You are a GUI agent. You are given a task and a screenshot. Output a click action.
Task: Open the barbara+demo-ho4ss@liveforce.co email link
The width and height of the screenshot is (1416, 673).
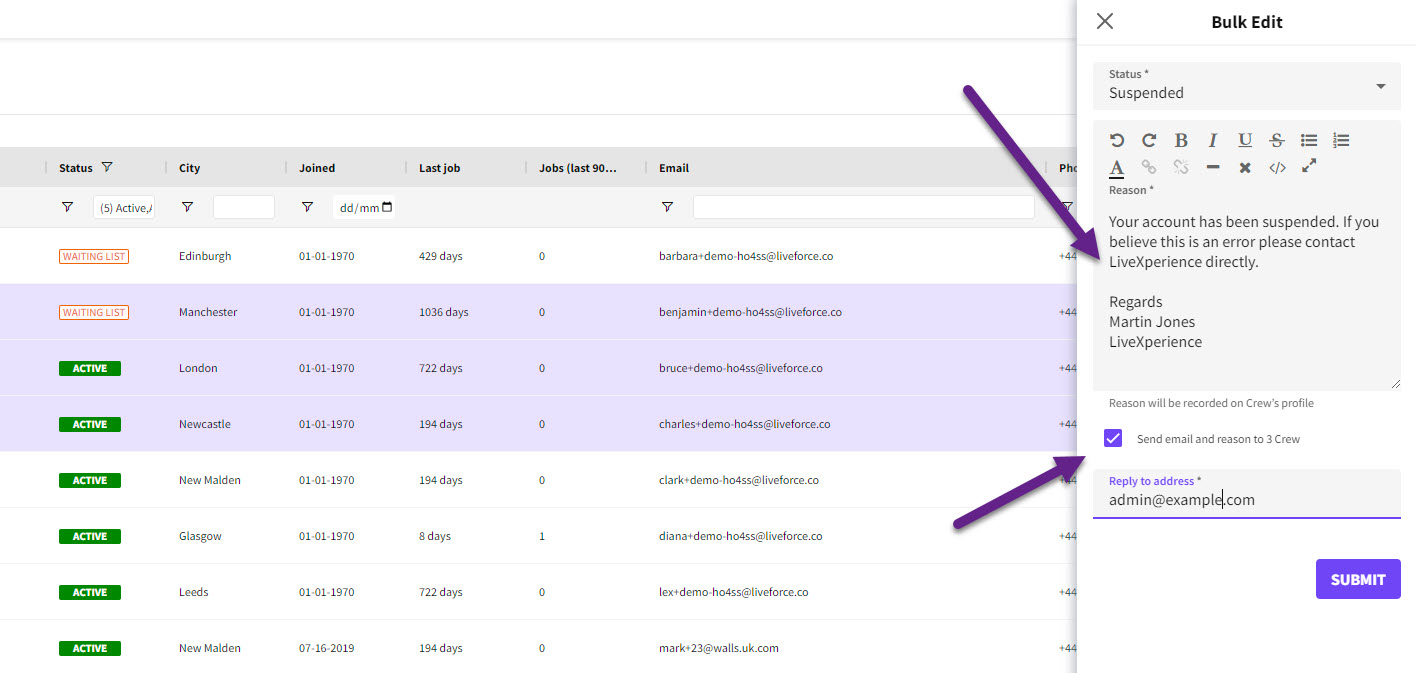click(x=746, y=256)
